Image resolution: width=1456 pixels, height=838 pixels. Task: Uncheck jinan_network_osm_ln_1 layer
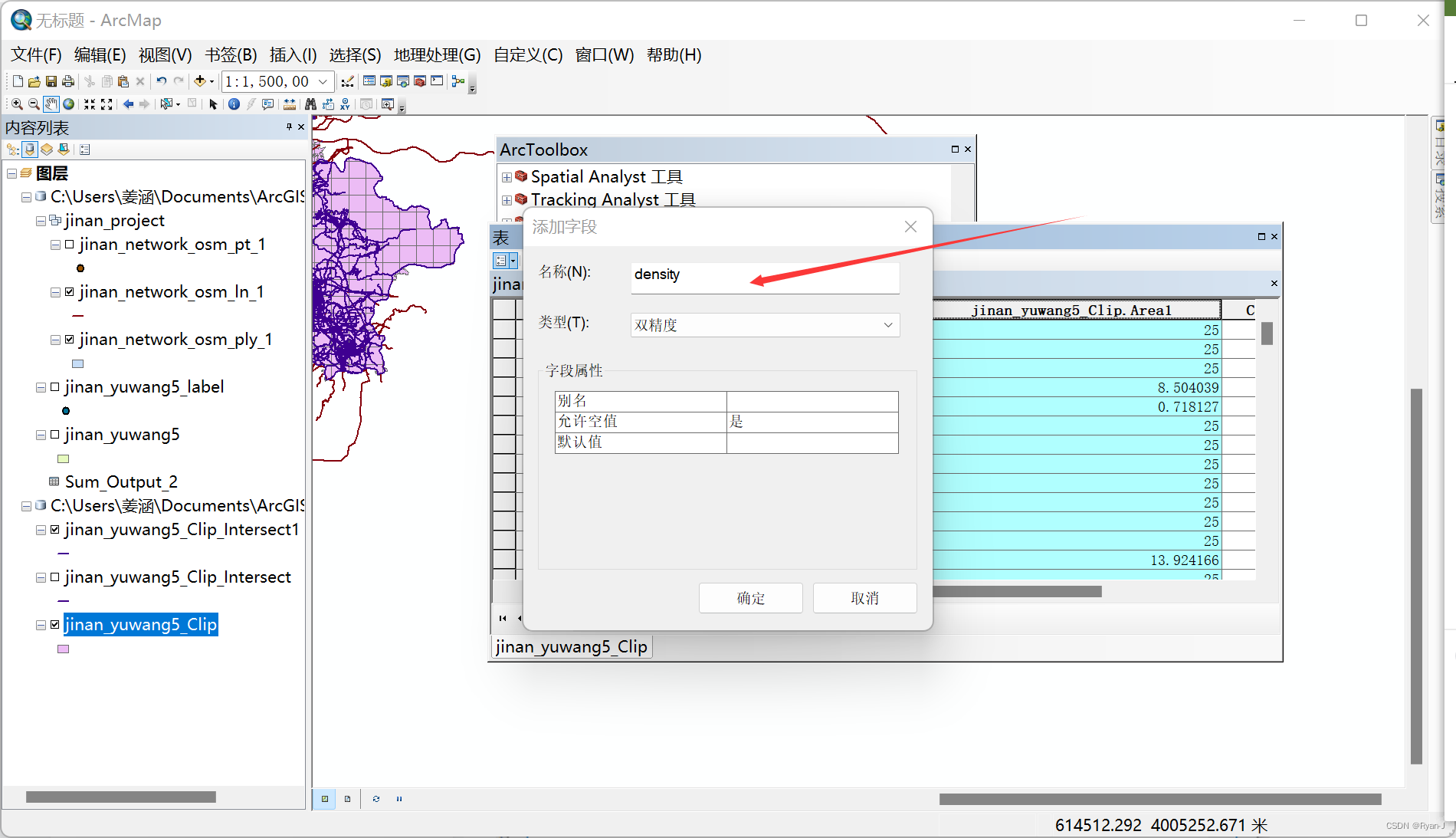click(70, 292)
